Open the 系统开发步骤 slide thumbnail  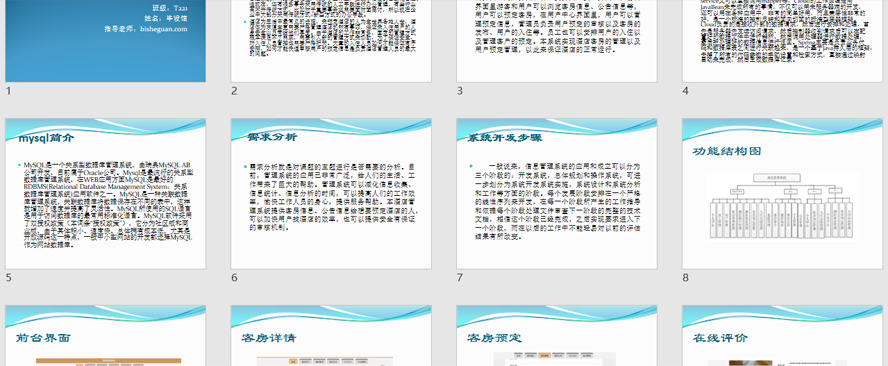tap(557, 194)
